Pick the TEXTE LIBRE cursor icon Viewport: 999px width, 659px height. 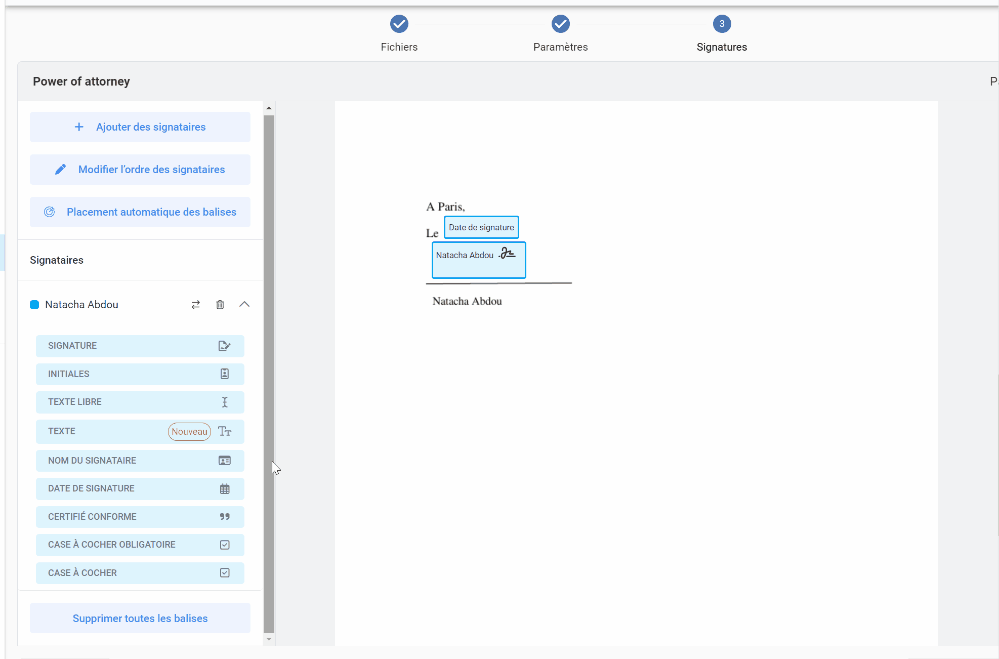(224, 402)
